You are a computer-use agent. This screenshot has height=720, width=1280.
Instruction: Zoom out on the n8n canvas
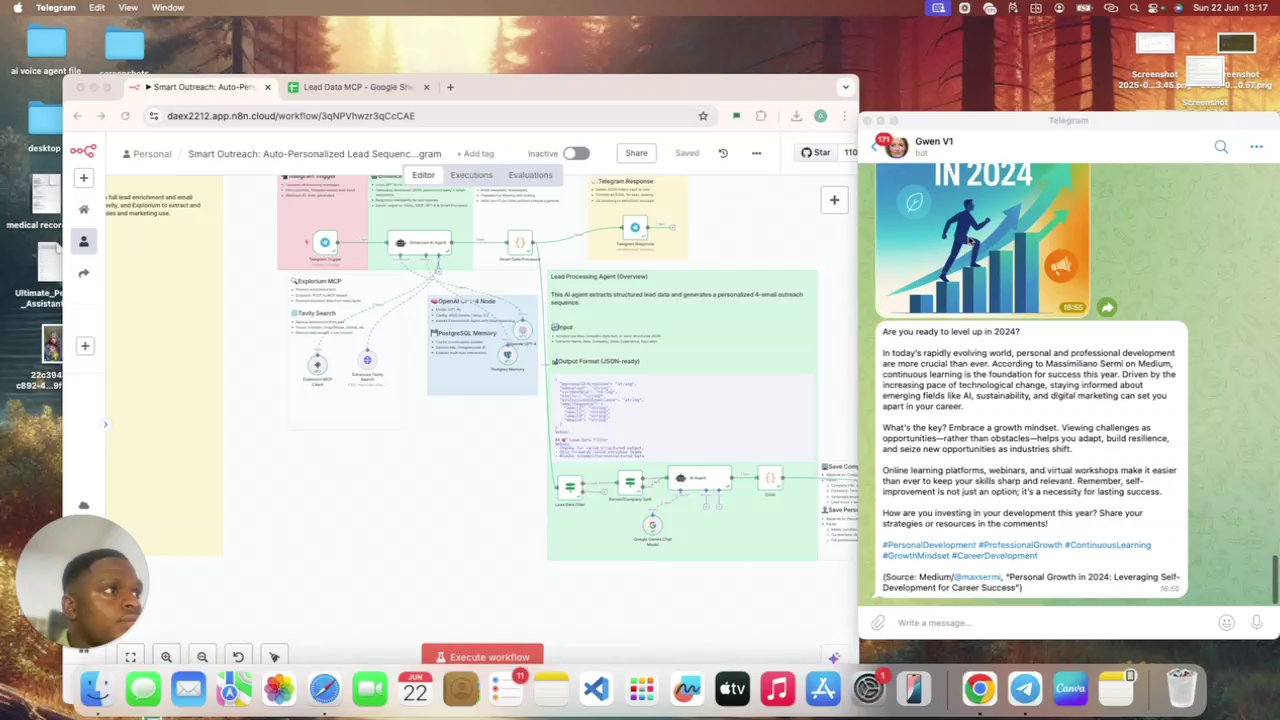coord(202,657)
